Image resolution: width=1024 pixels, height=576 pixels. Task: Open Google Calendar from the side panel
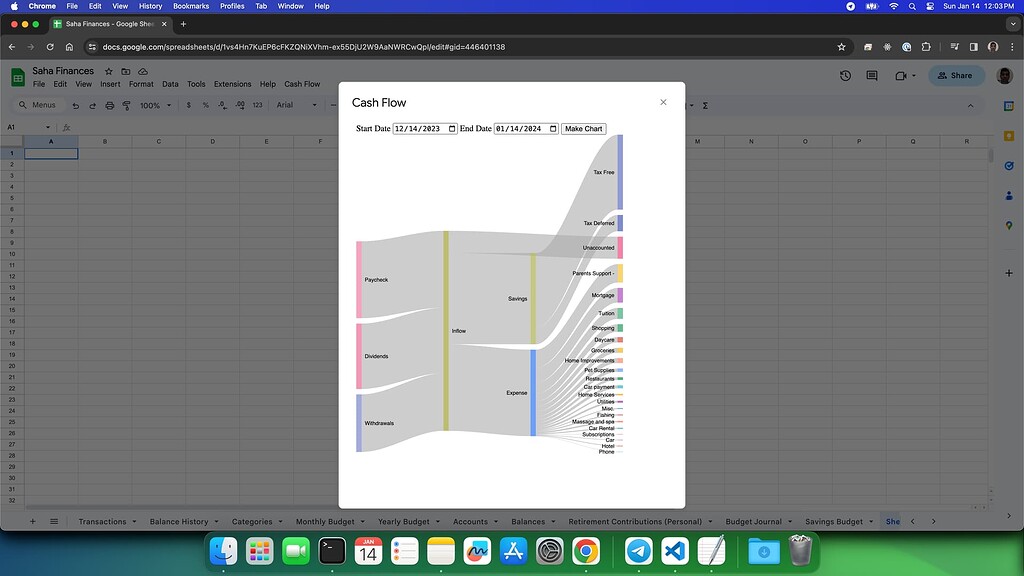point(1008,105)
